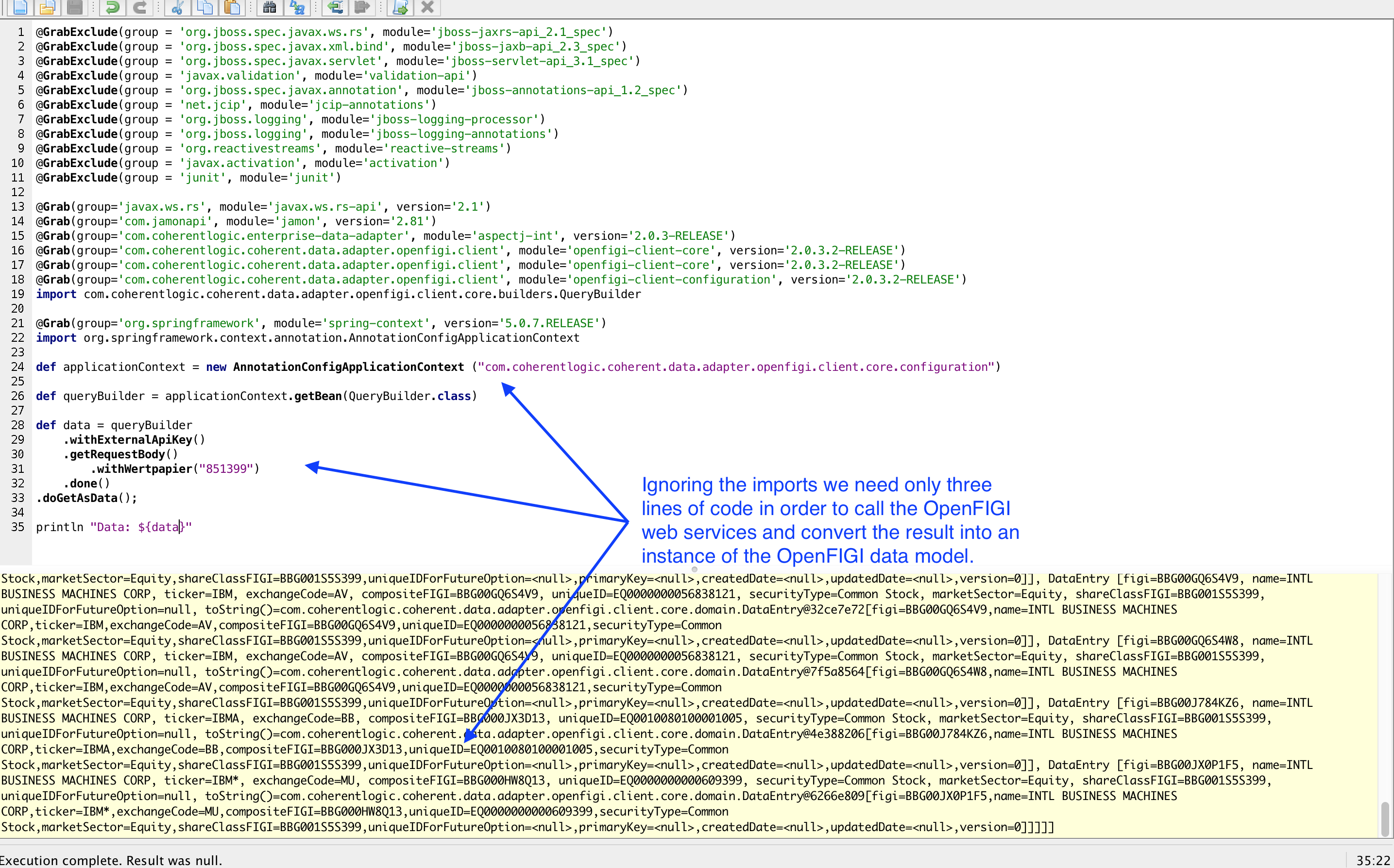The width and height of the screenshot is (1394, 868).
Task: Click the spring-context @Grab line 21
Action: (321, 323)
